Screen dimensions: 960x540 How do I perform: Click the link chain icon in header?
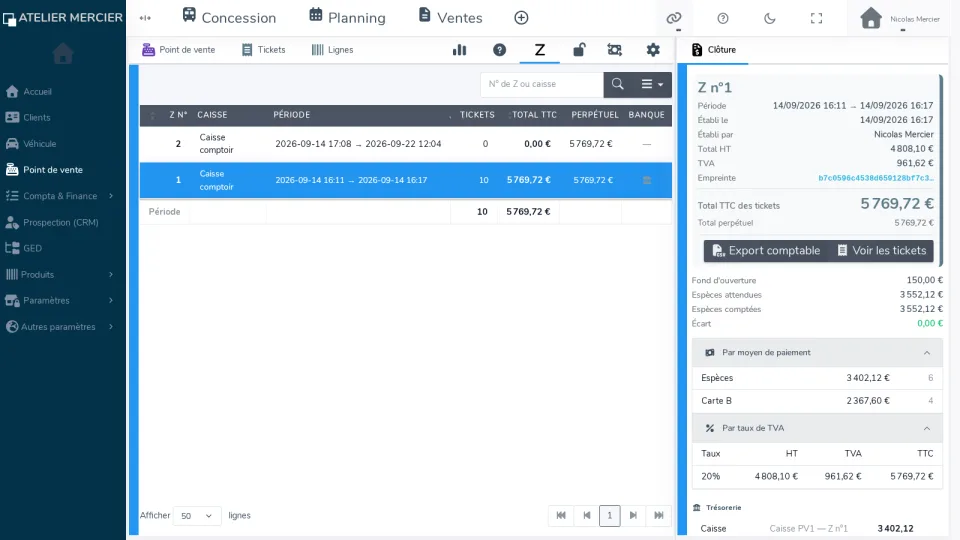[673, 18]
